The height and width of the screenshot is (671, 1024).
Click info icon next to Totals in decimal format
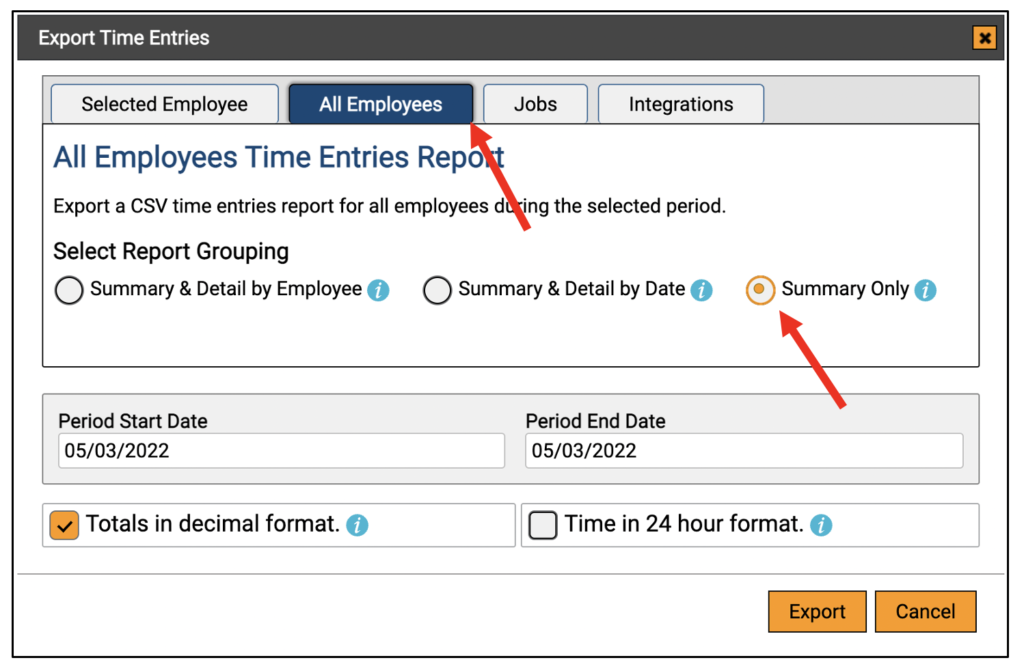point(357,525)
